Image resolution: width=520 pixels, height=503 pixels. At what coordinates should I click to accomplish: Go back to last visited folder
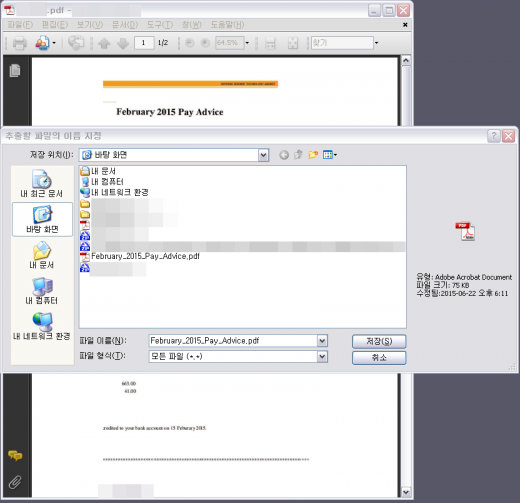coord(284,155)
